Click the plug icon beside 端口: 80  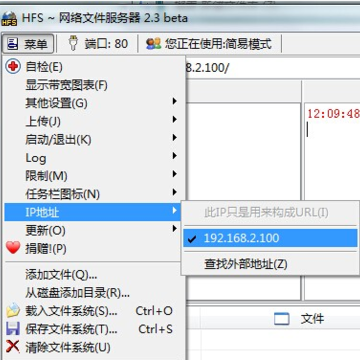pyautogui.click(x=73, y=43)
